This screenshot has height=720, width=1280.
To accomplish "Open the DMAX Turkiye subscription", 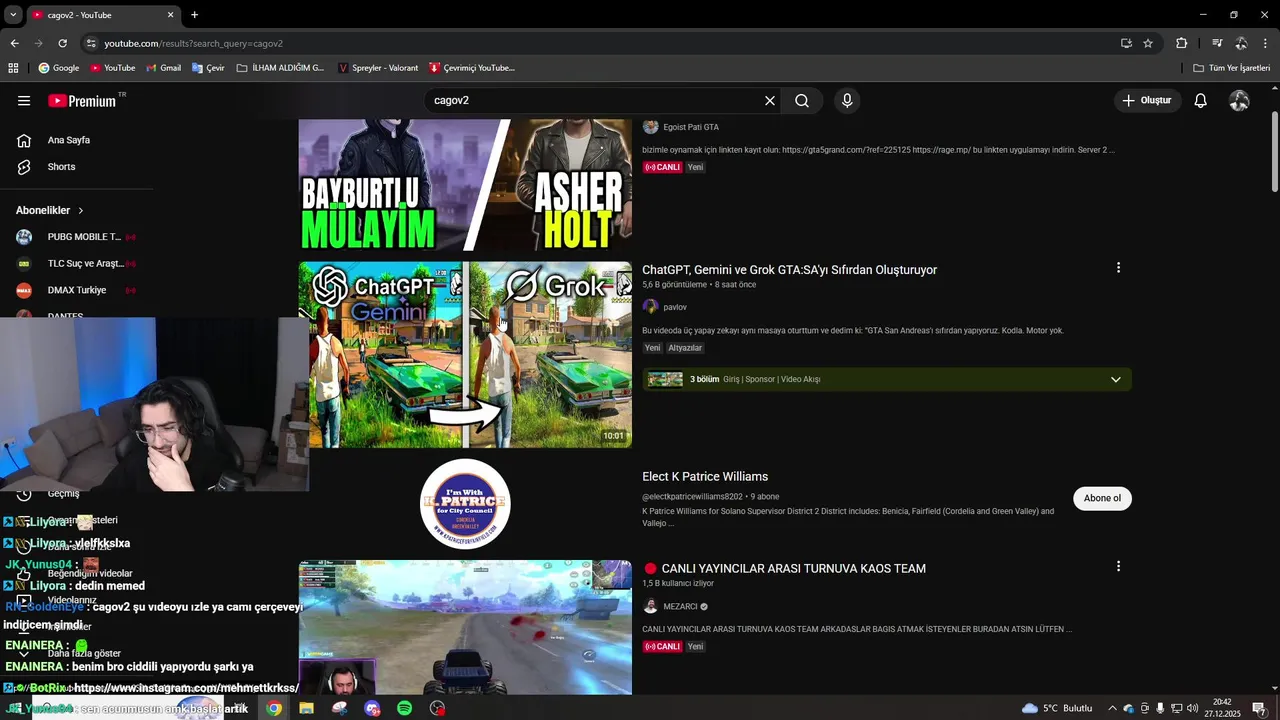I will [76, 290].
